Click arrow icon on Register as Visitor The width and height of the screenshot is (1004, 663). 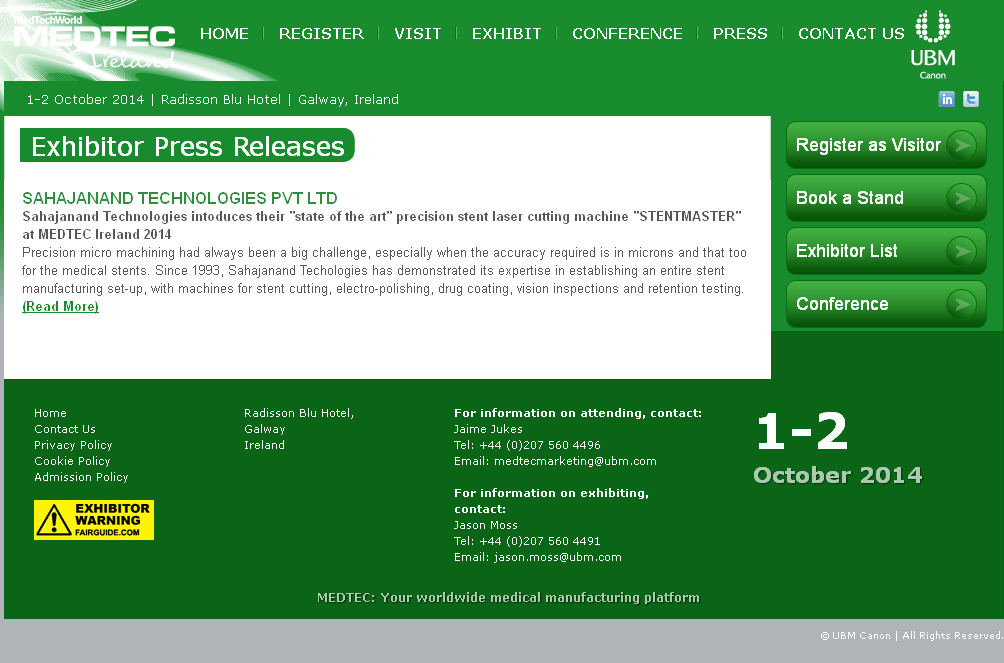pos(961,145)
